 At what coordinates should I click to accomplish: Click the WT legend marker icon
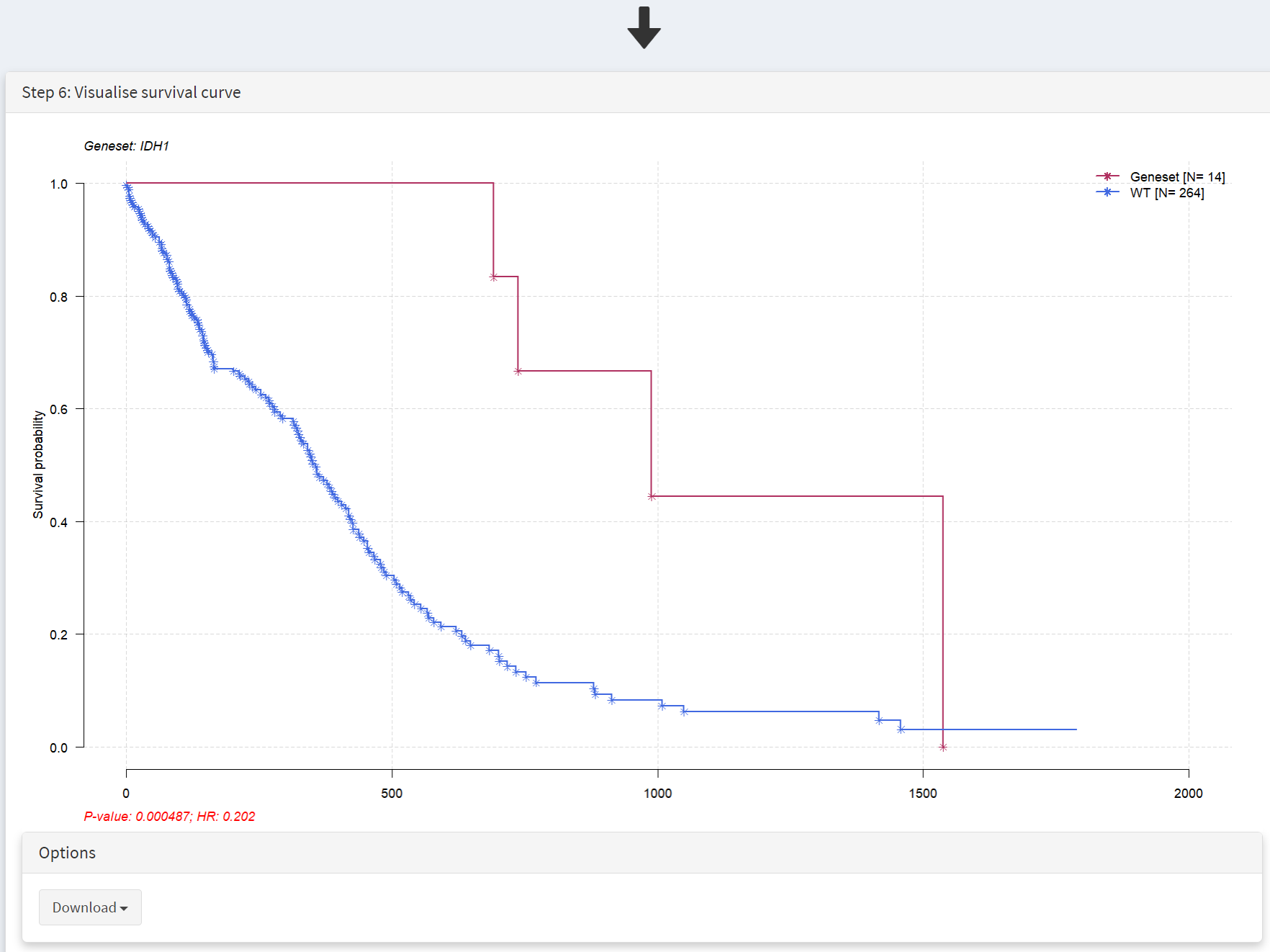1107,192
